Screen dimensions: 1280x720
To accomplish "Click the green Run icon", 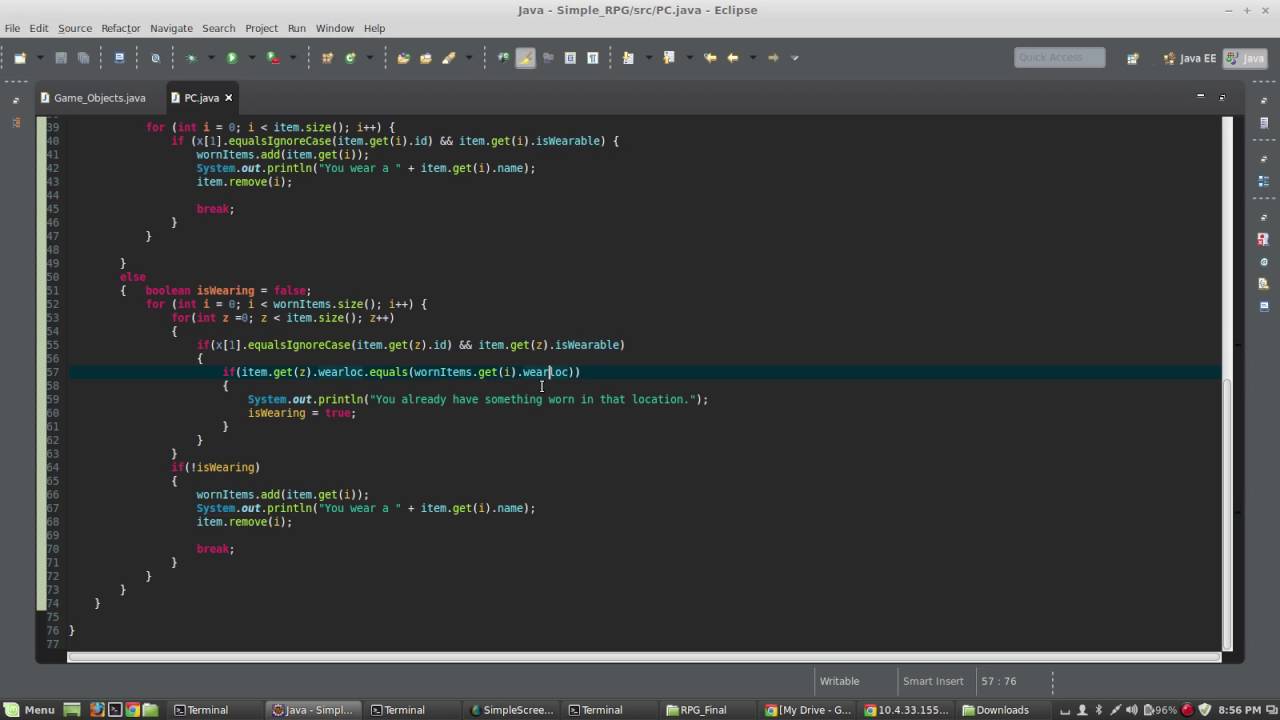I will (x=232, y=58).
